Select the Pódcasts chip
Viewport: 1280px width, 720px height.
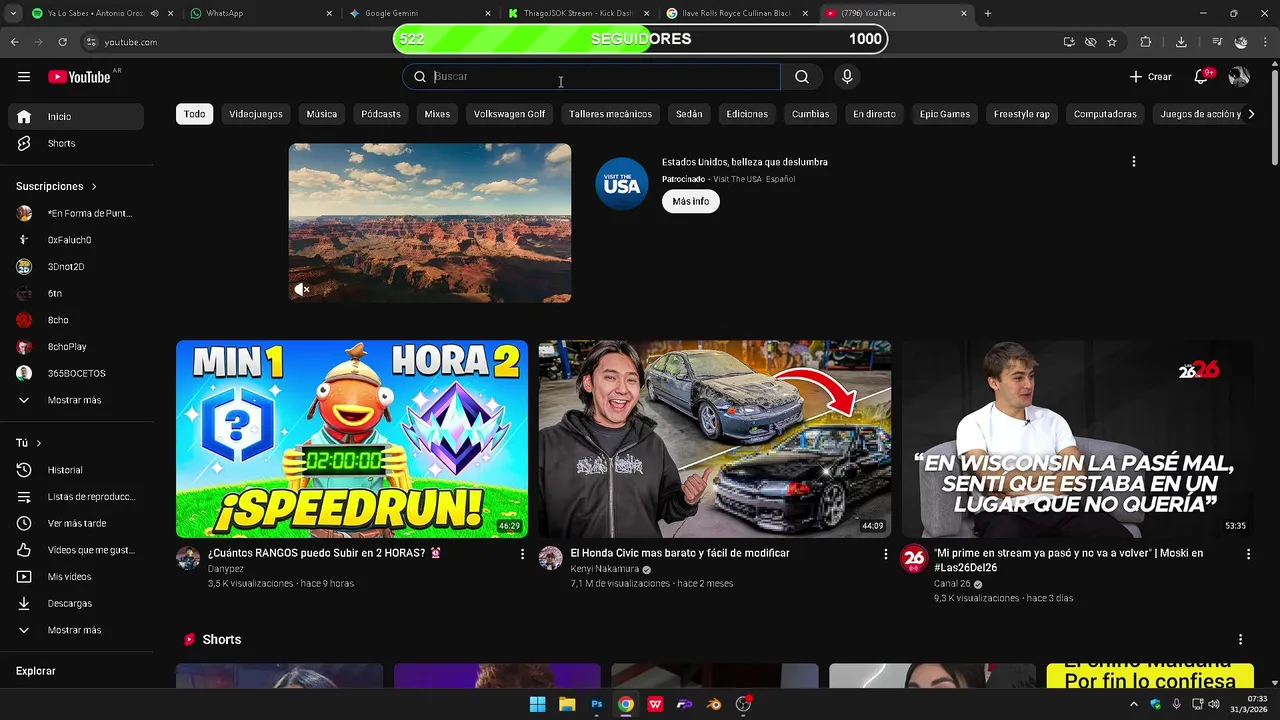pyautogui.click(x=381, y=114)
